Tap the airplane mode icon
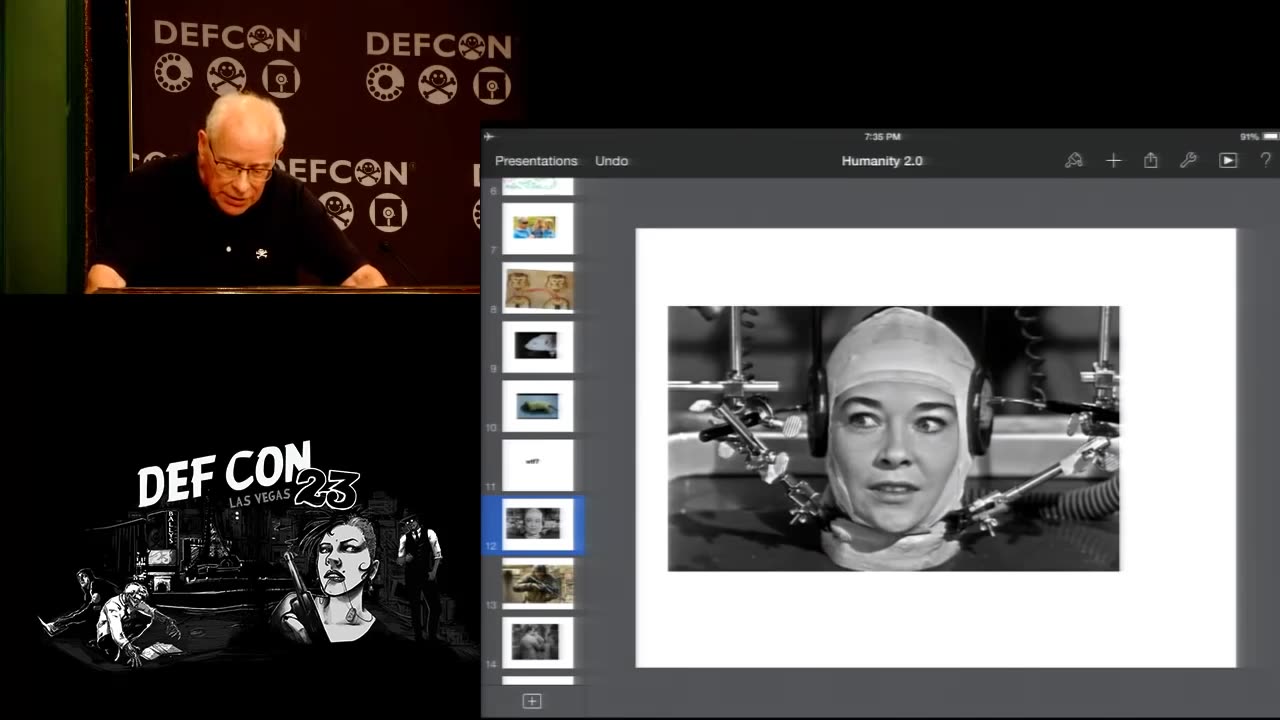 coord(489,136)
